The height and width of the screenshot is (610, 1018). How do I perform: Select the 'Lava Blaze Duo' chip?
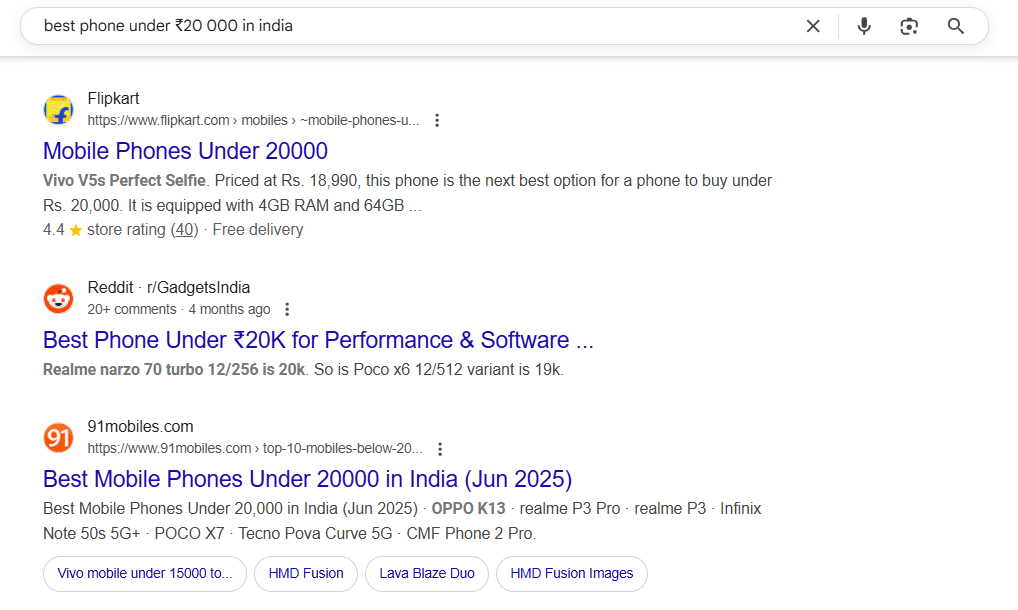(427, 574)
